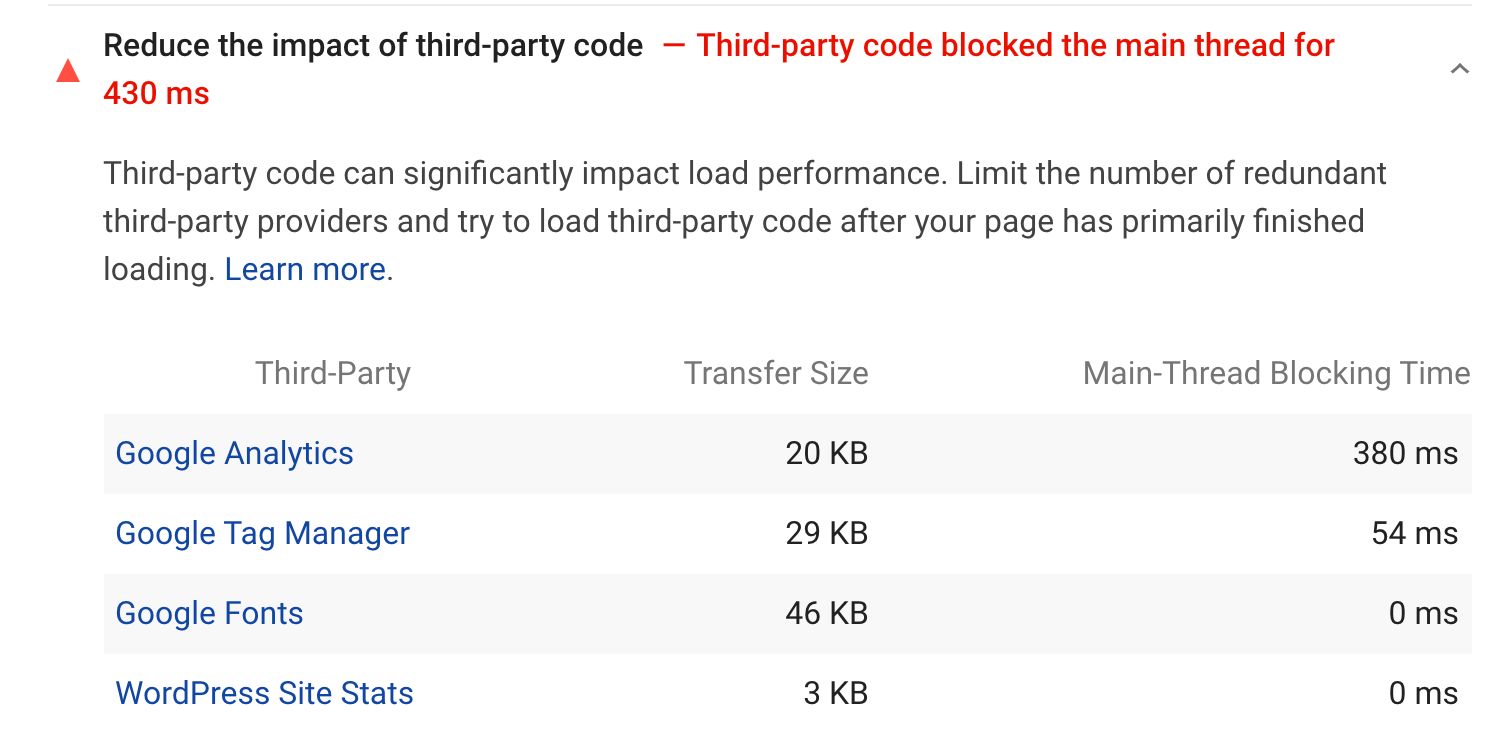Open the Google Fonts link

click(x=209, y=613)
